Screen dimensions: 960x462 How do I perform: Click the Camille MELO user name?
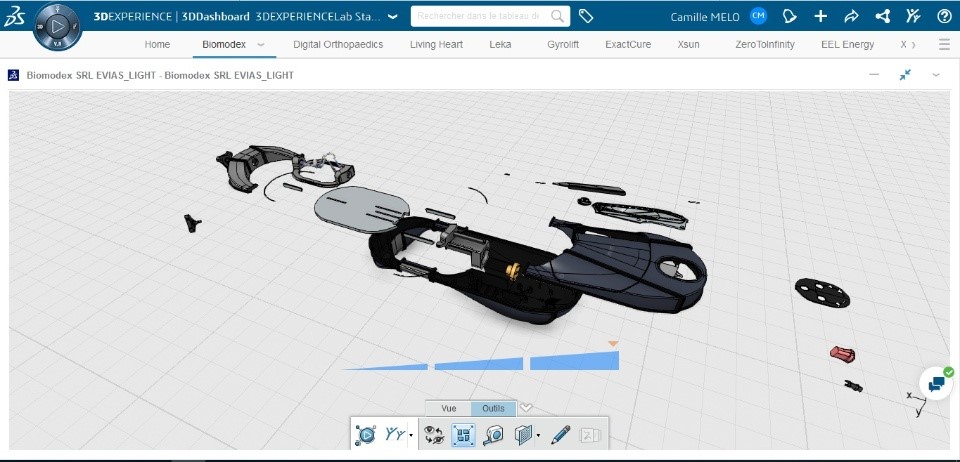tap(705, 17)
